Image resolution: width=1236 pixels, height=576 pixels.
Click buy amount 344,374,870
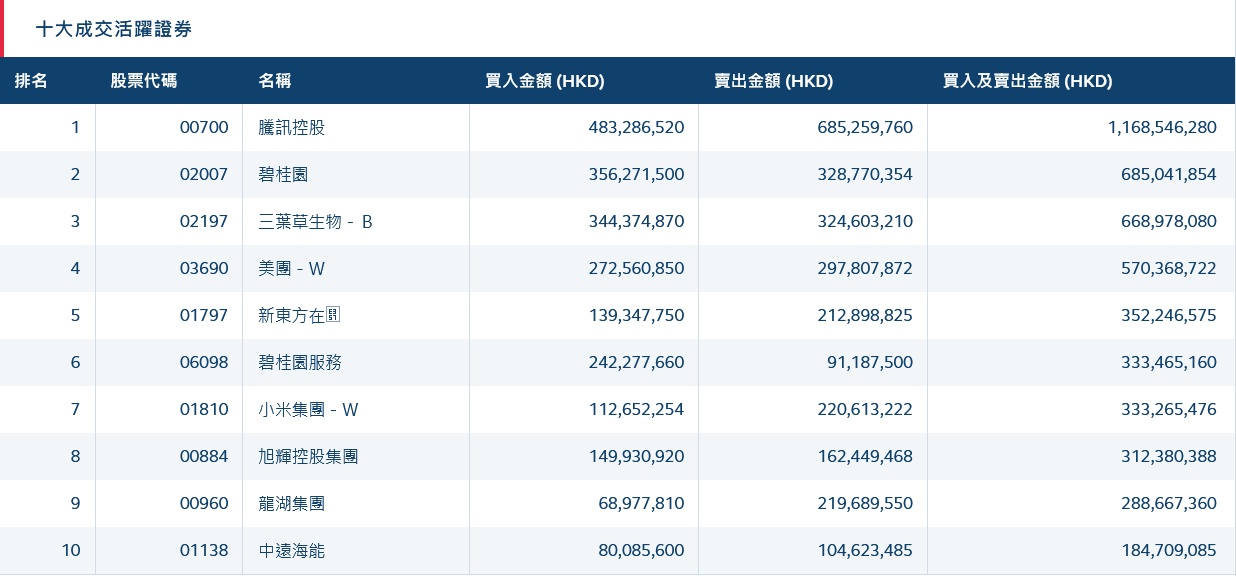(637, 222)
